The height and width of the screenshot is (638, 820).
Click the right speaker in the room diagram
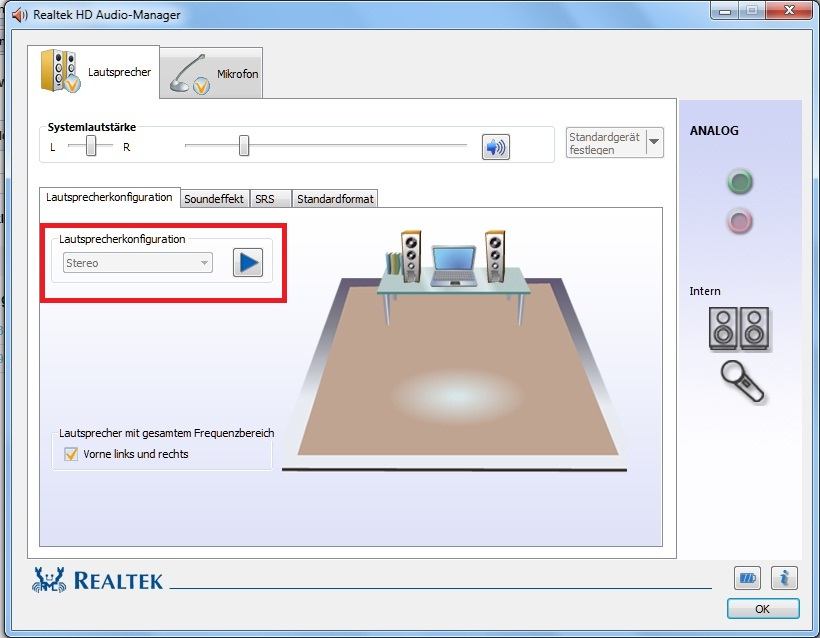click(x=495, y=256)
